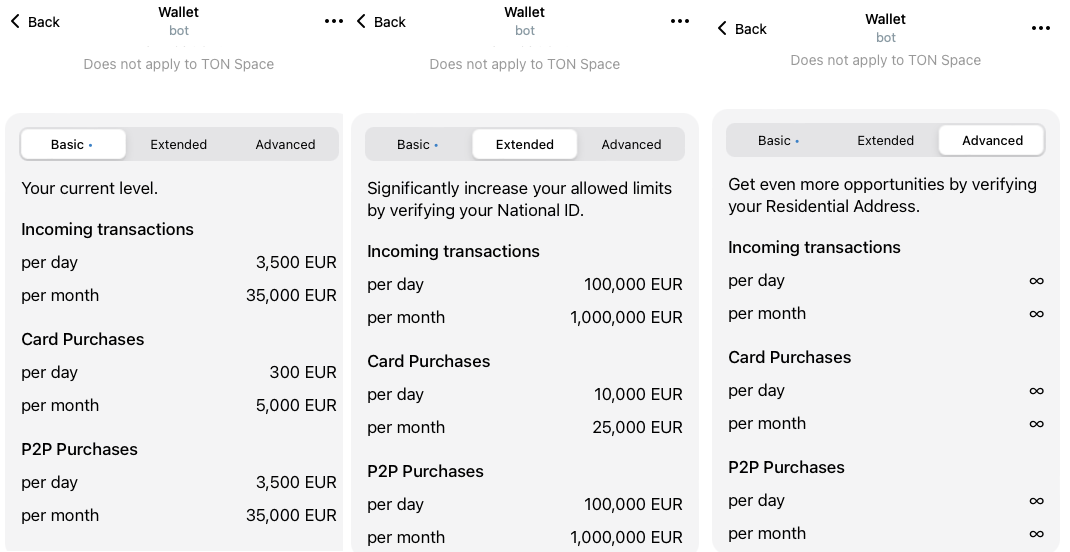This screenshot has height=552, width=1070.
Task: Switch to Extended tab in the right screen
Action: (x=886, y=140)
